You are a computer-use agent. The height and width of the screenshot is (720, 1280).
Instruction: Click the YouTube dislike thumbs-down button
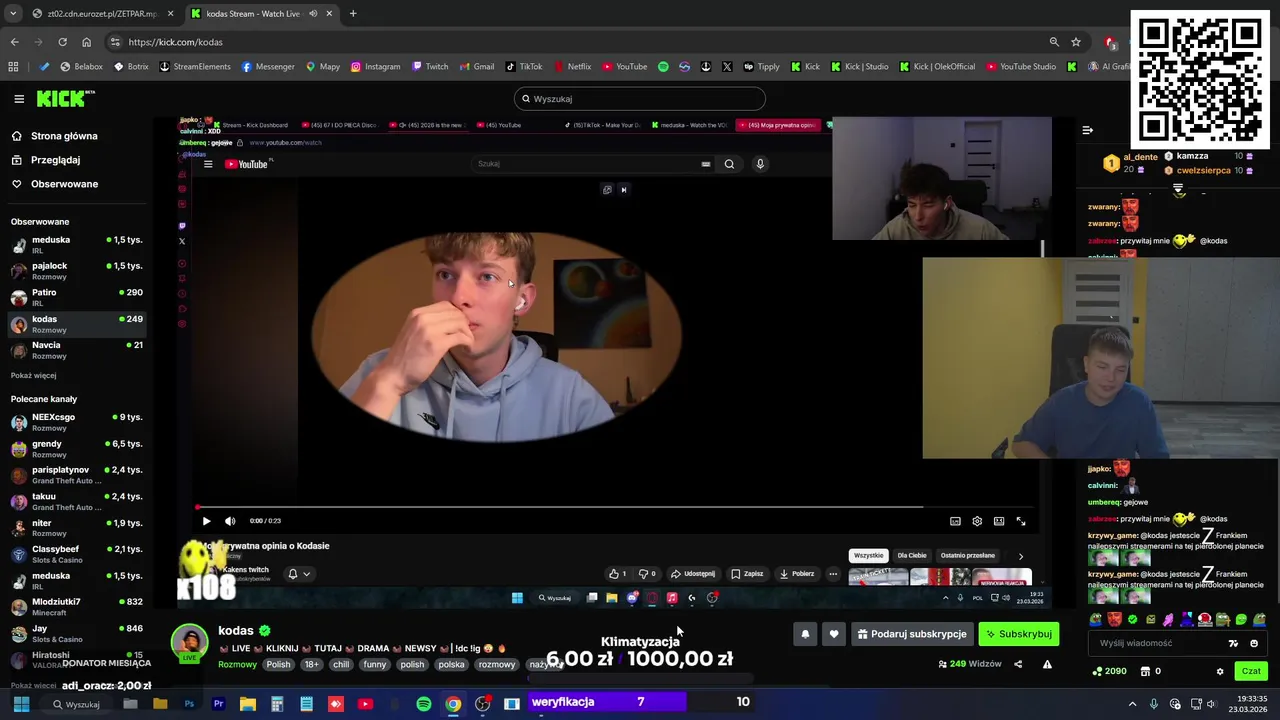point(647,574)
